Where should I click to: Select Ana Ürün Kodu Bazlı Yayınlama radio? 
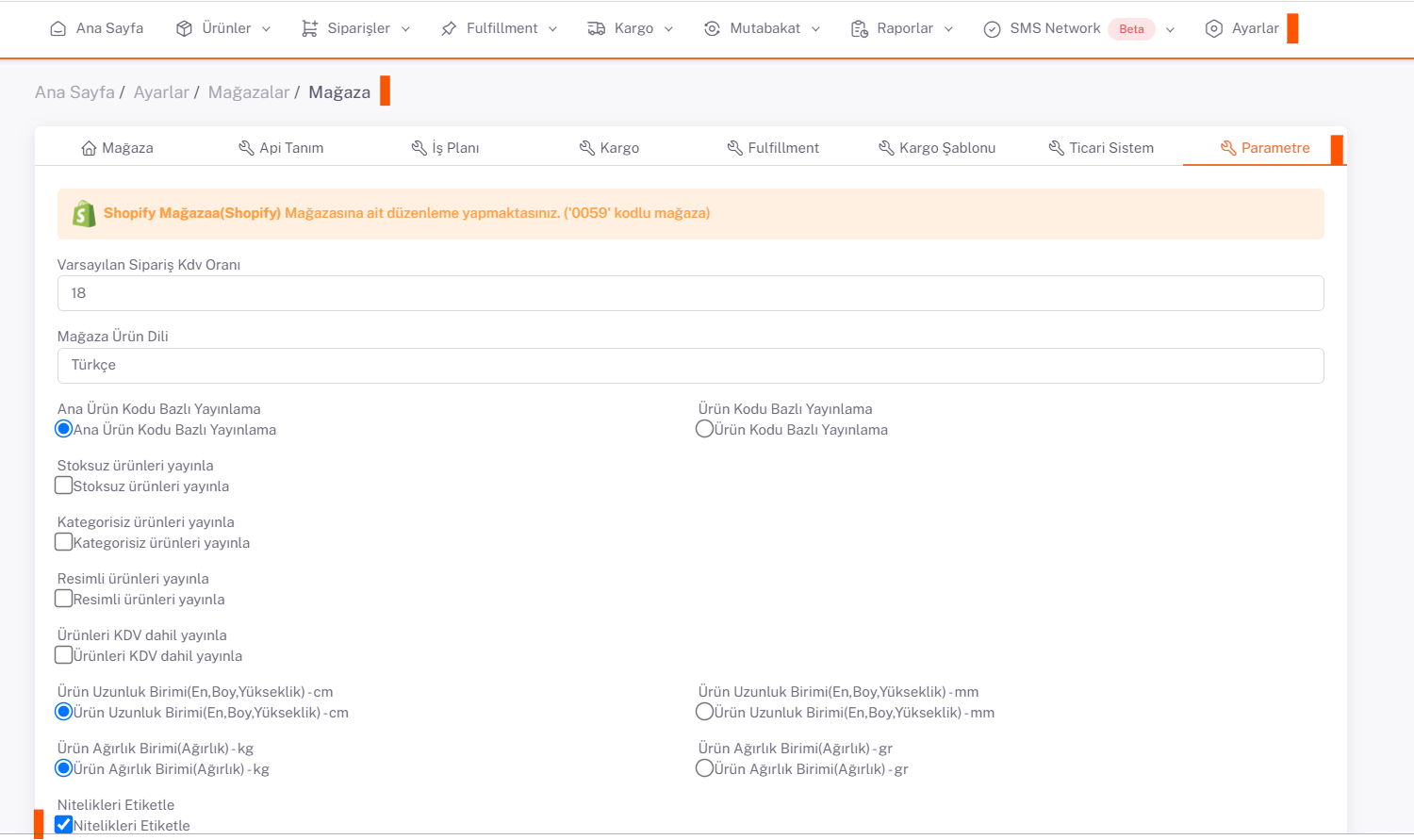point(64,429)
